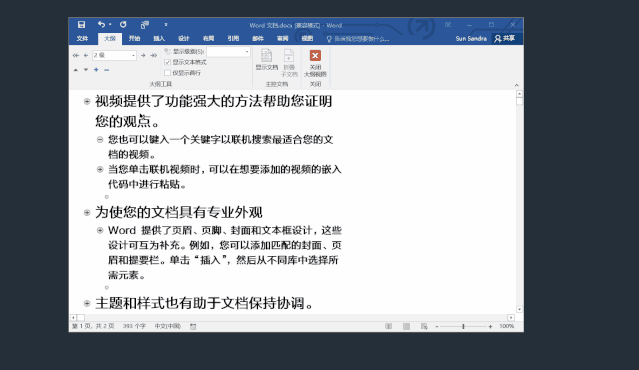
Task: Click the 共享 (Share) button
Action: (x=505, y=38)
